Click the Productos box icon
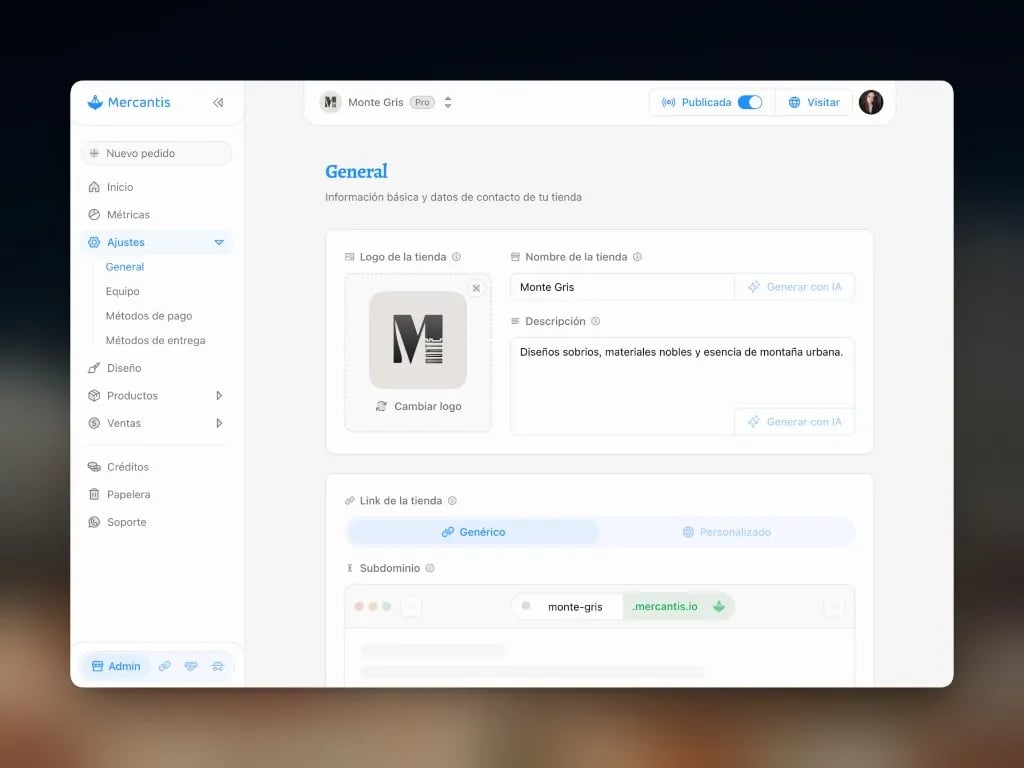The height and width of the screenshot is (768, 1024). (94, 396)
